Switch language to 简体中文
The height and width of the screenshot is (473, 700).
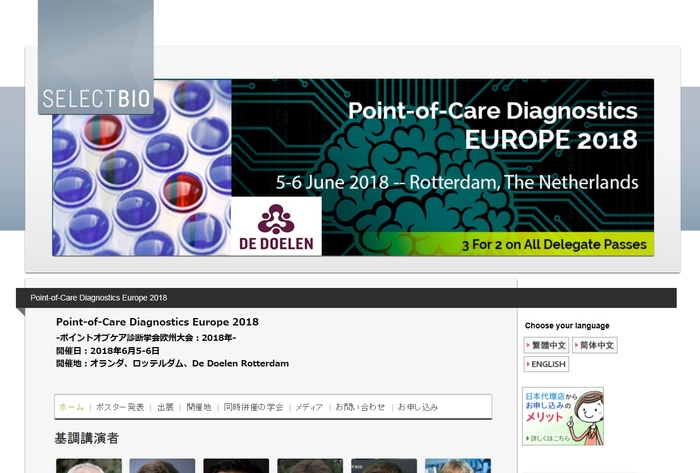[595, 345]
